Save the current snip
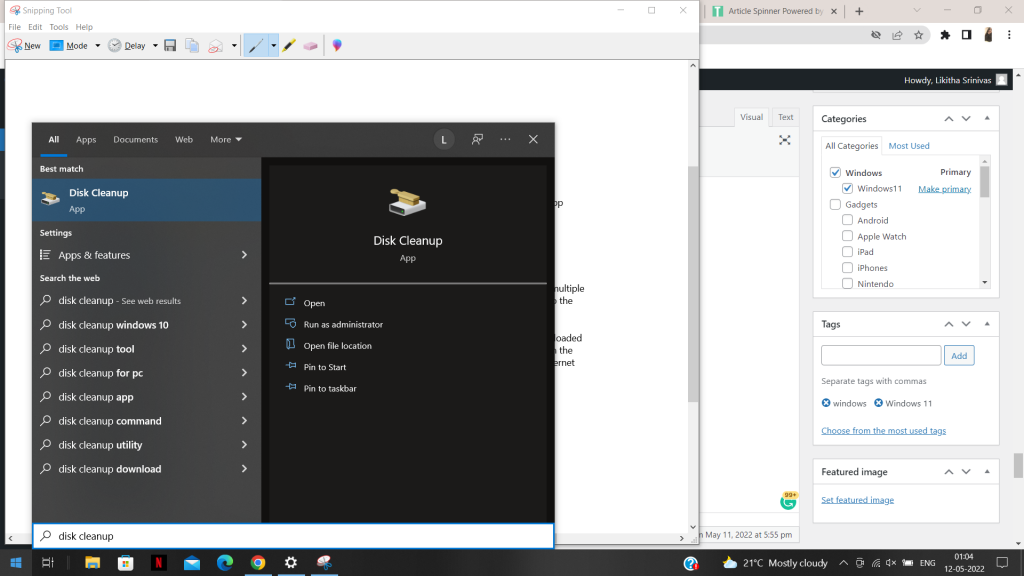1024x576 pixels. point(170,45)
